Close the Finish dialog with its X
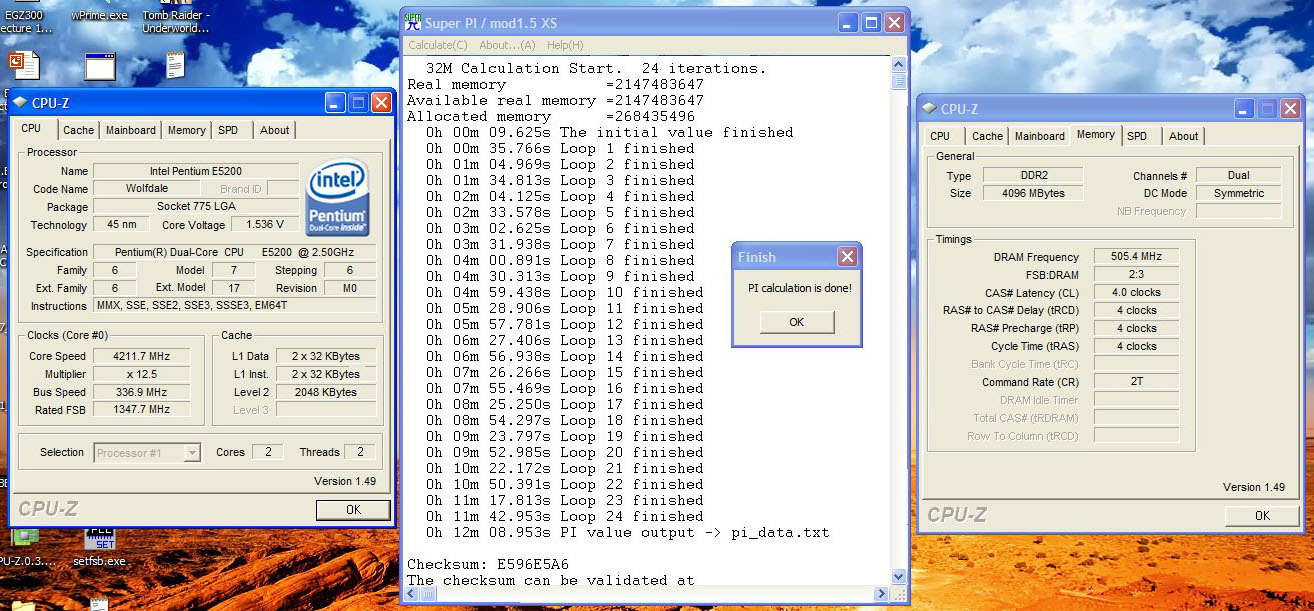 [x=847, y=257]
